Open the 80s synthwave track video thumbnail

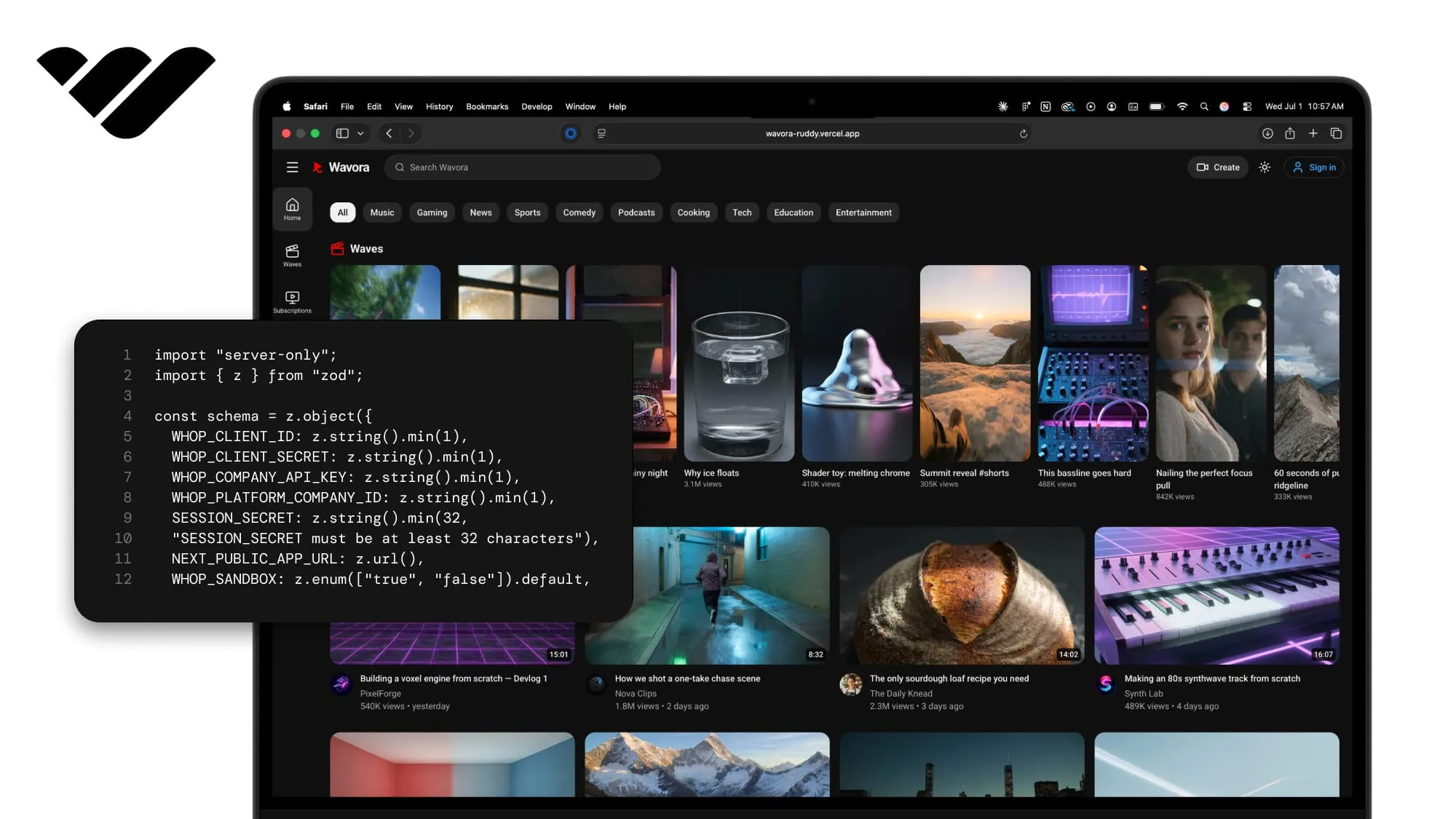tap(1216, 596)
